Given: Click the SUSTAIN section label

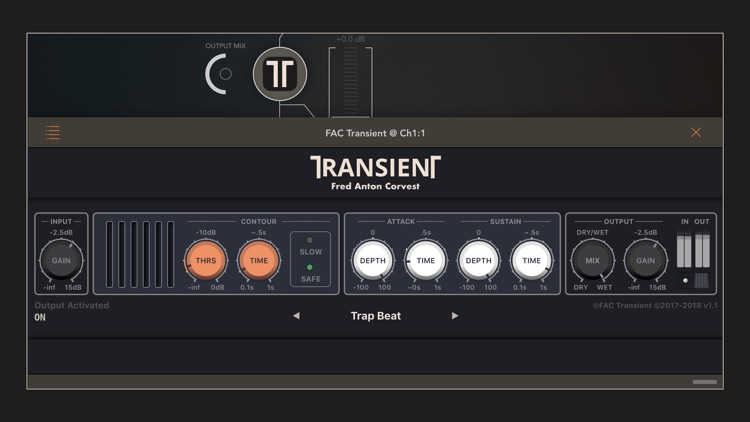Looking at the screenshot, I should click(506, 222).
